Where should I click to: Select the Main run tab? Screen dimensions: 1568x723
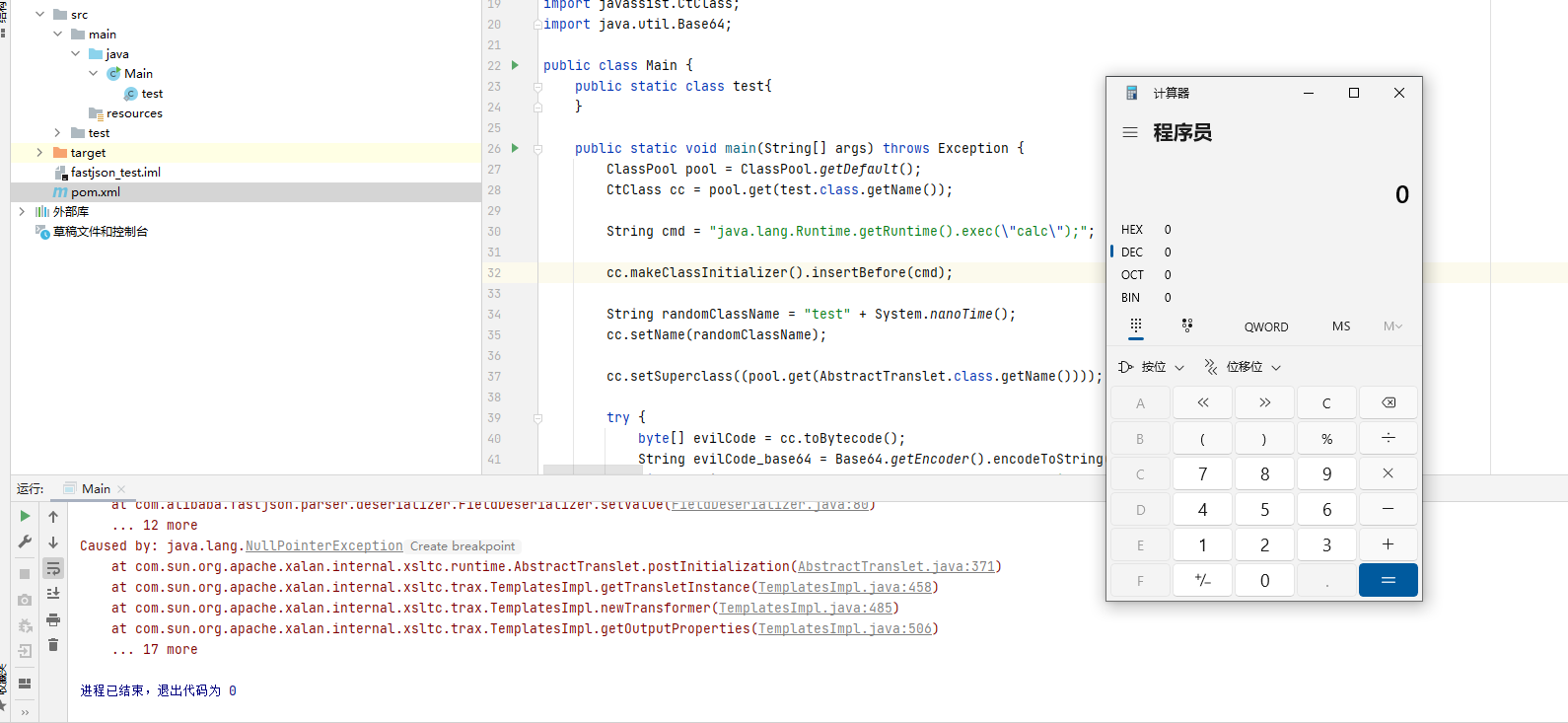pos(96,488)
